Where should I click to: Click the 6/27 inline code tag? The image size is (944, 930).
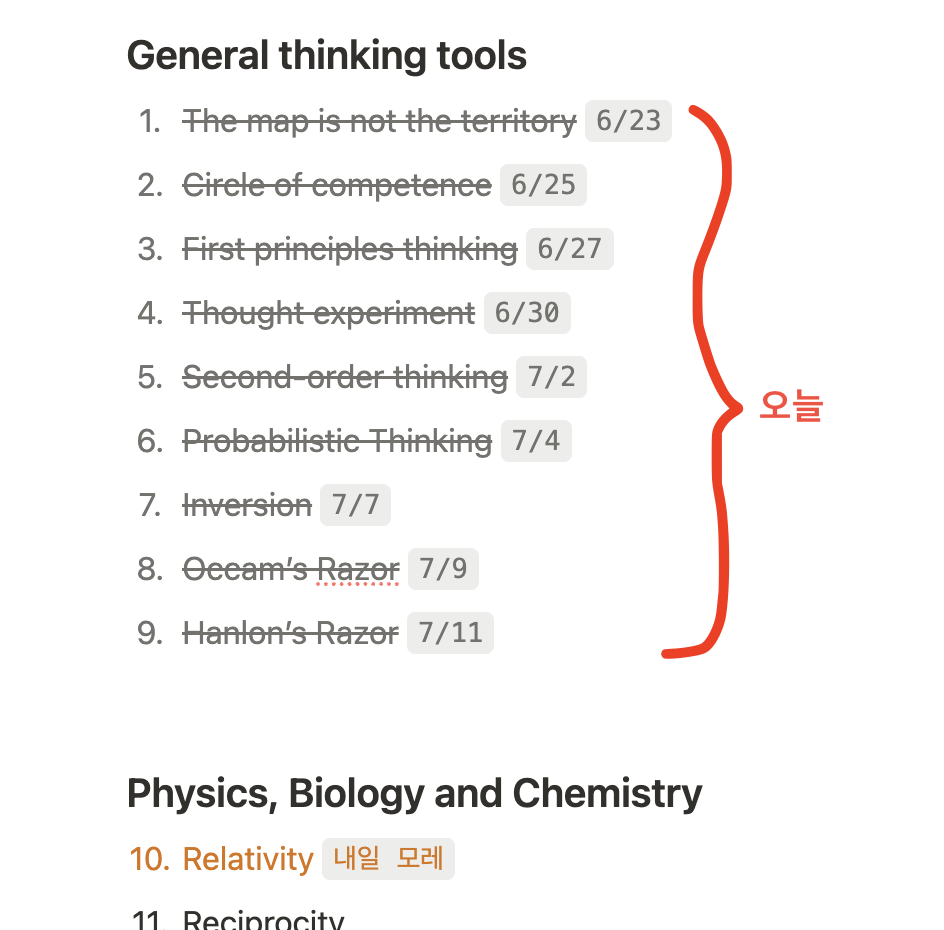click(569, 250)
